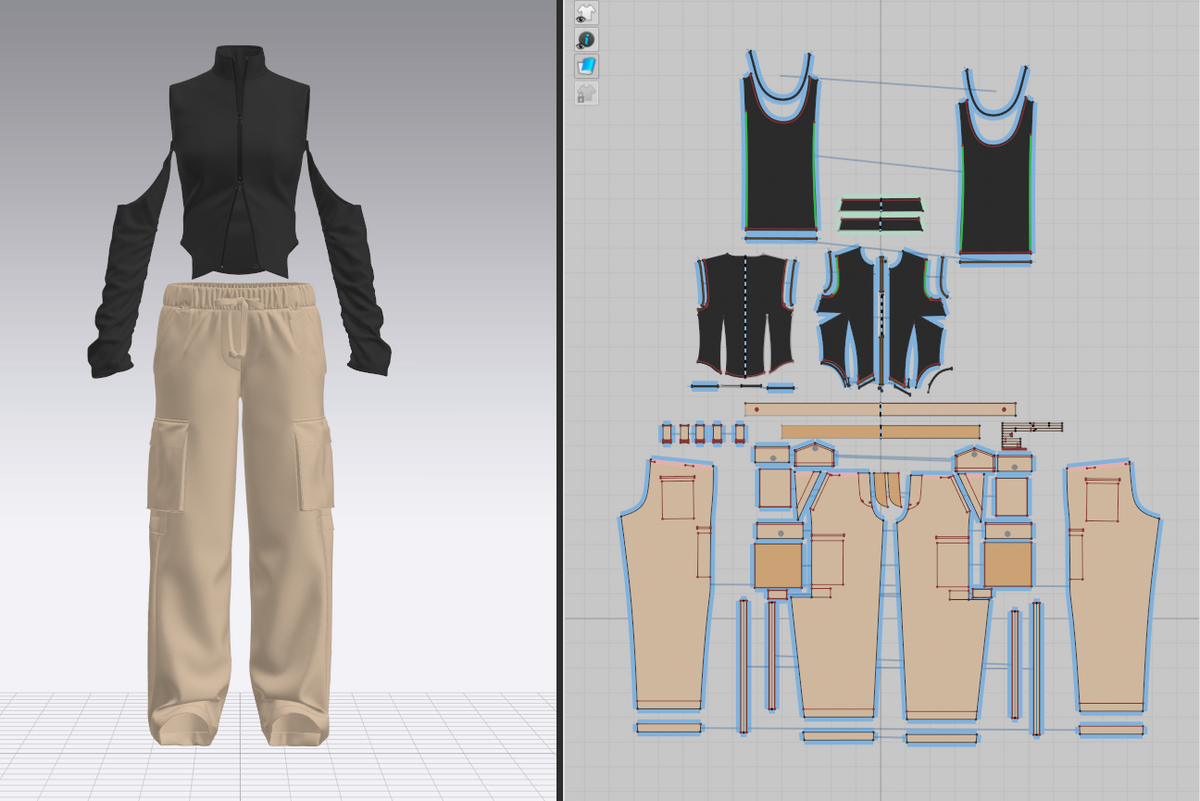1200x801 pixels.
Task: Toggle the garment display eye icon
Action: point(586,14)
